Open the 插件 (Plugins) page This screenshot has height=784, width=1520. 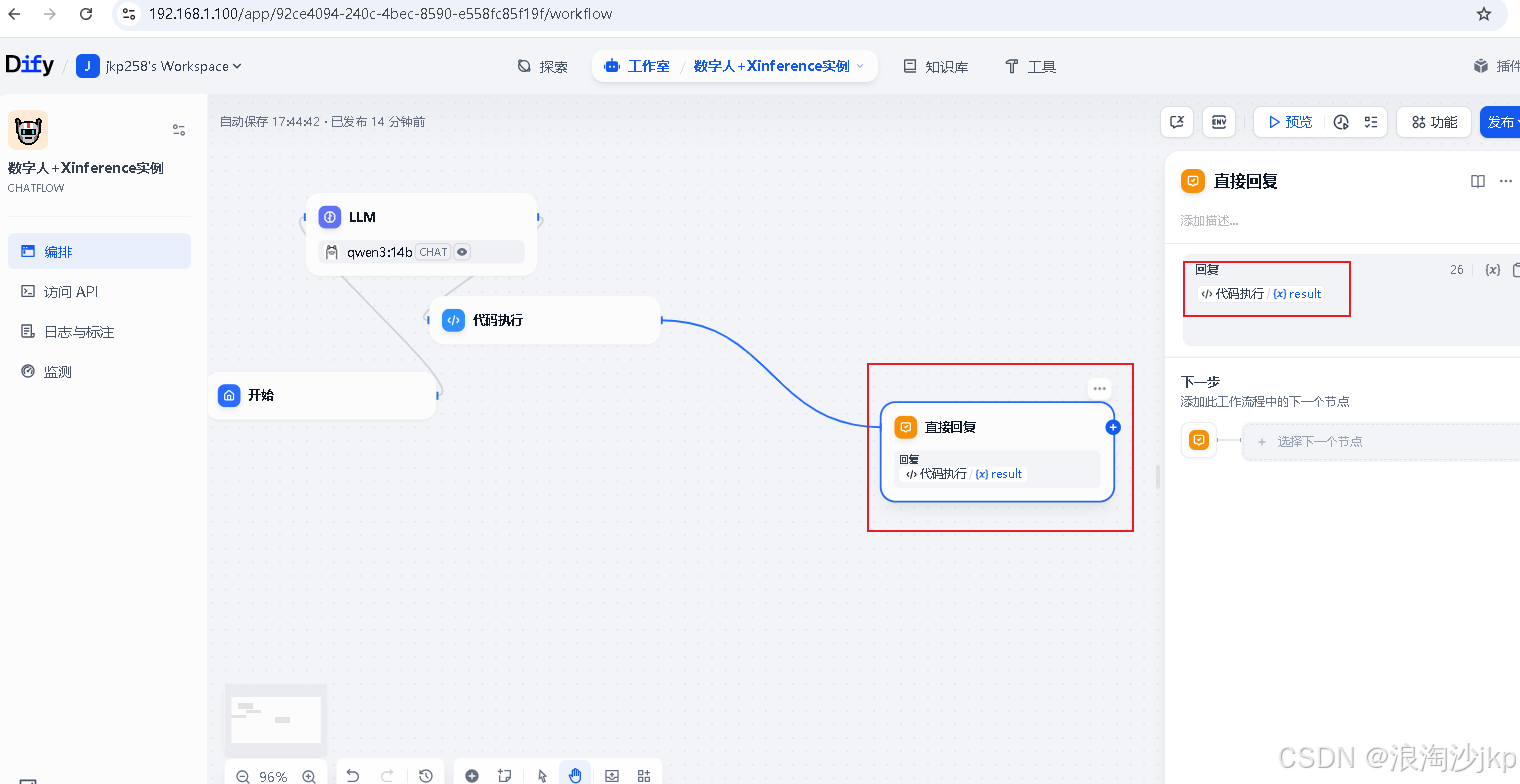pyautogui.click(x=1496, y=66)
